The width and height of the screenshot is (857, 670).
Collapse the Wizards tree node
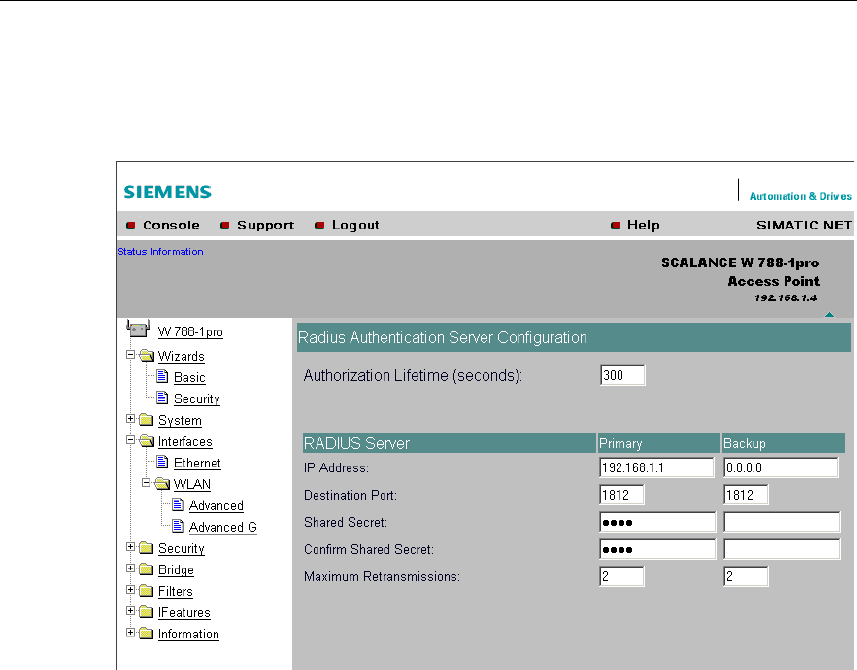(130, 355)
